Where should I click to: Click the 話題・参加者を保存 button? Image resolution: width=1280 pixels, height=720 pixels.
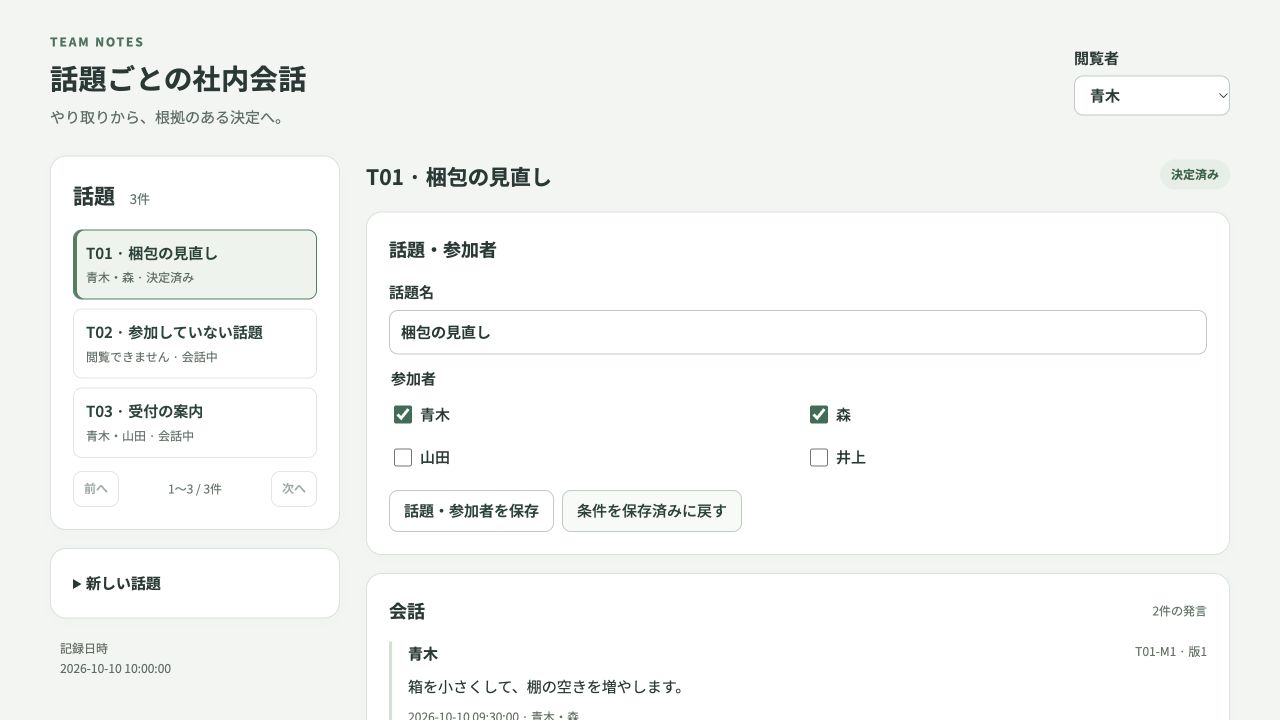pyautogui.click(x=471, y=511)
